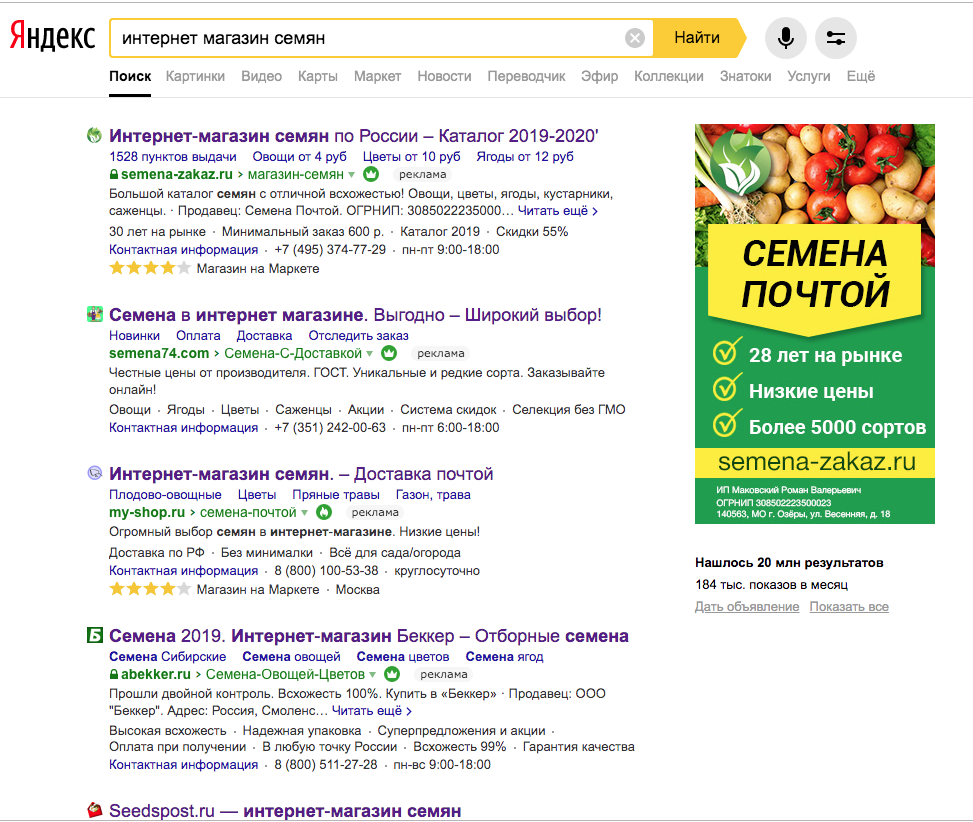This screenshot has width=973, height=822.
Task: Expand the dropdown arrow after магазин-семян
Action: pyautogui.click(x=352, y=175)
